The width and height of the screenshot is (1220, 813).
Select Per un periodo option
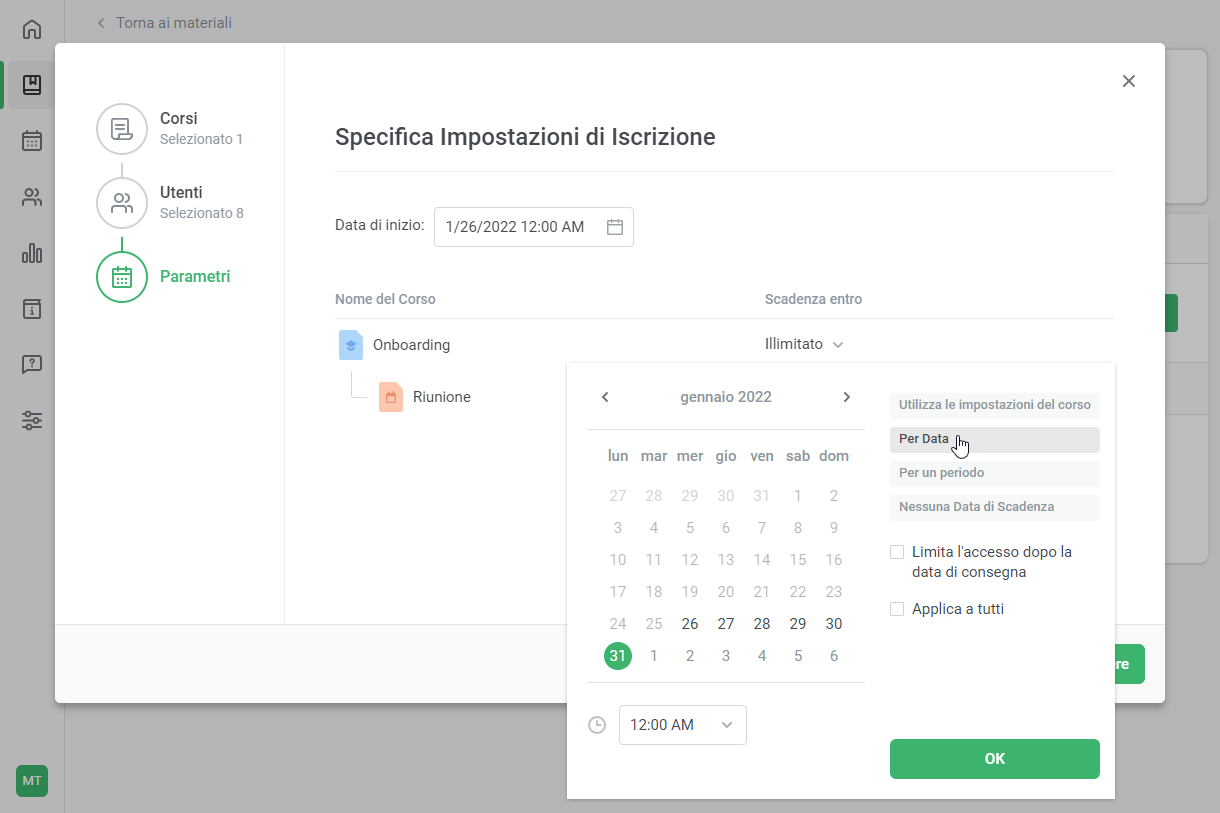tap(994, 473)
